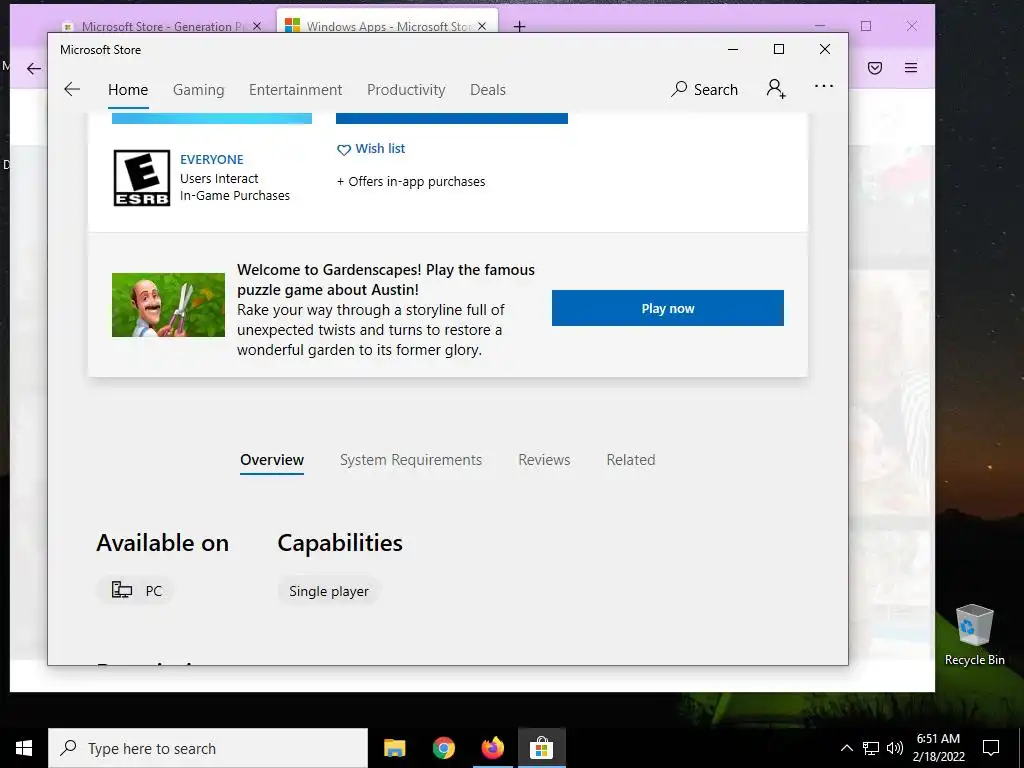Open the Productivity tab

406,90
